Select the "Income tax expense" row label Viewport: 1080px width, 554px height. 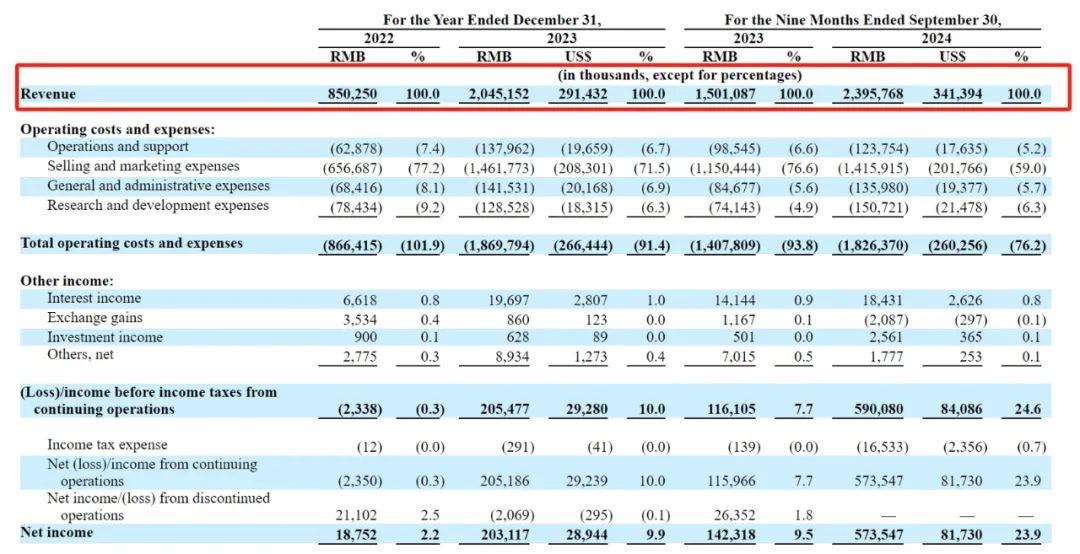pyautogui.click(x=107, y=445)
